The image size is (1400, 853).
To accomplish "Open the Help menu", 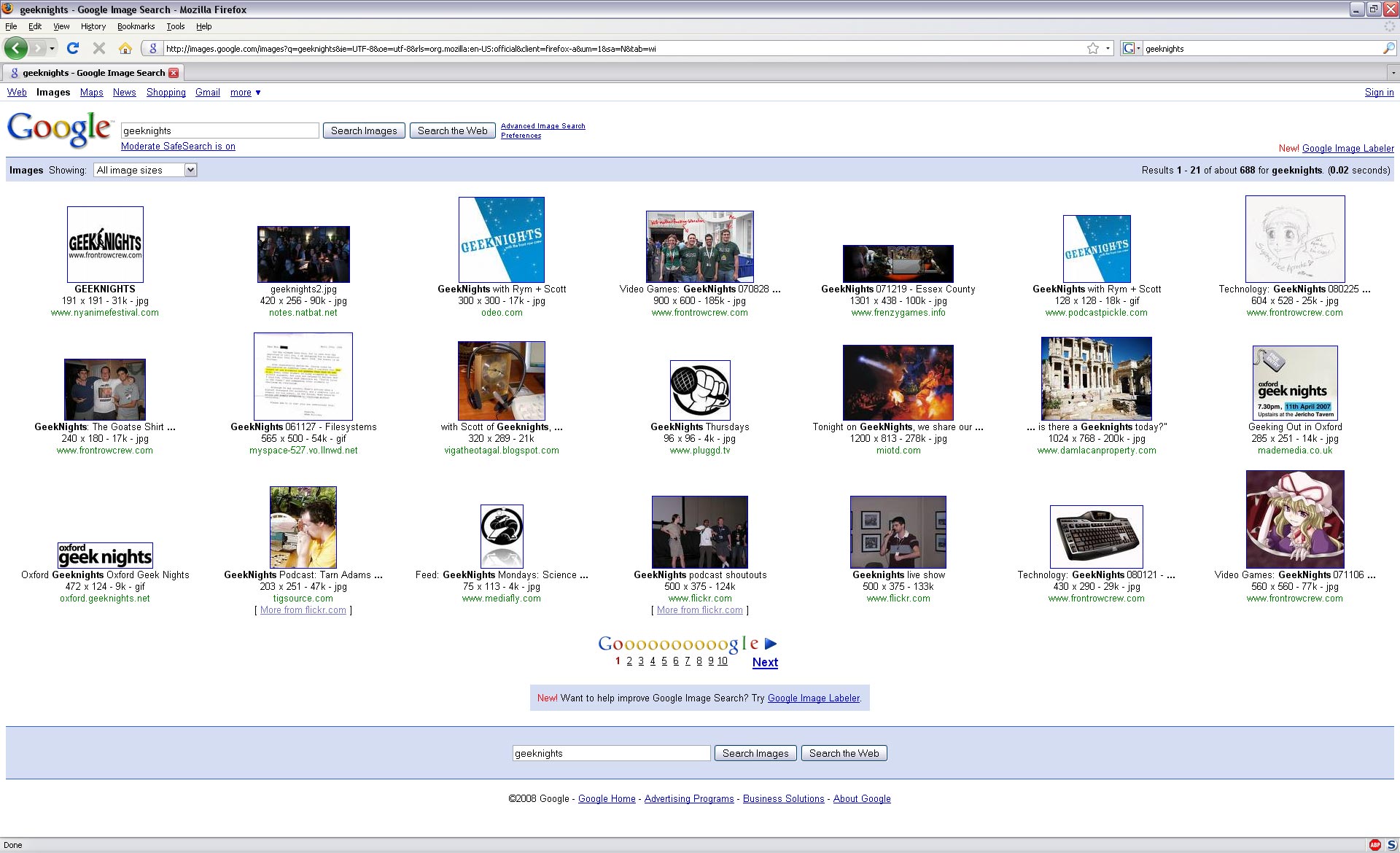I will coord(204,26).
